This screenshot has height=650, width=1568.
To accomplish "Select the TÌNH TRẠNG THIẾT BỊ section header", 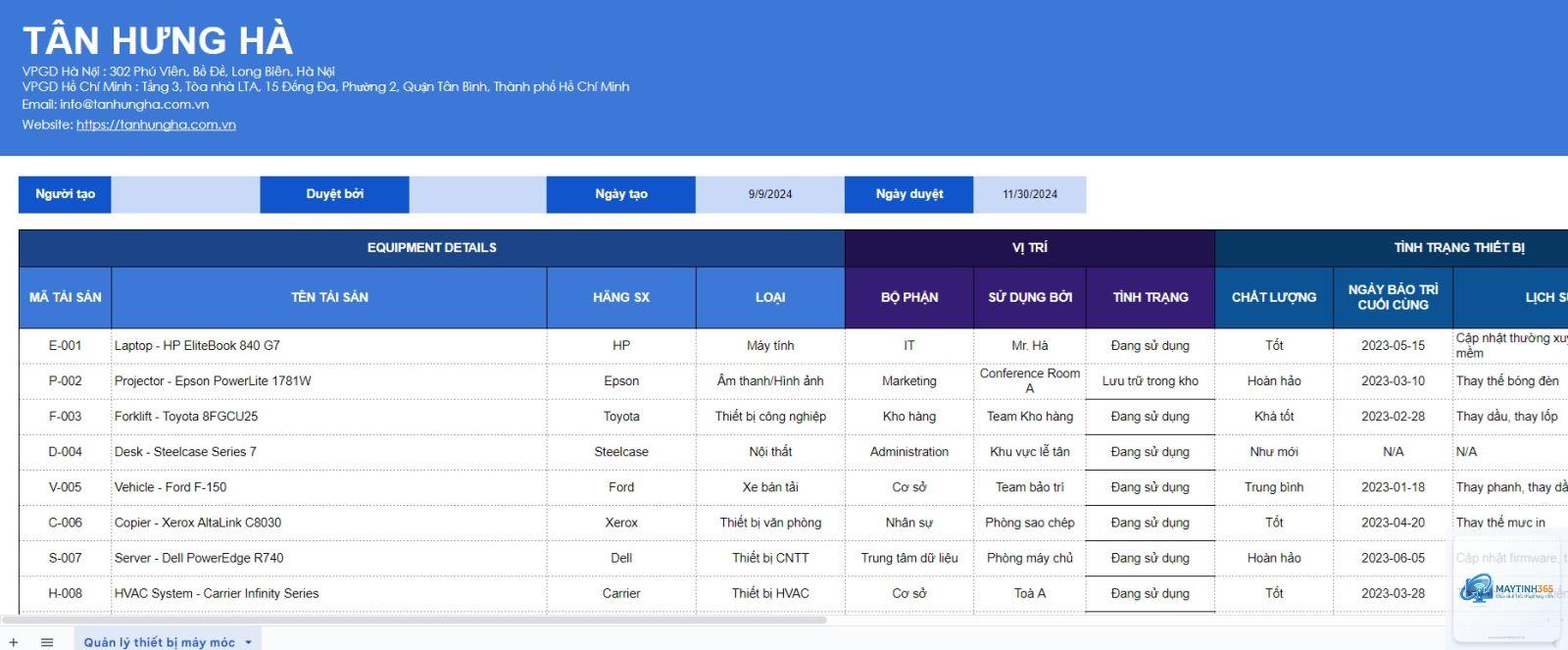I will [1392, 248].
